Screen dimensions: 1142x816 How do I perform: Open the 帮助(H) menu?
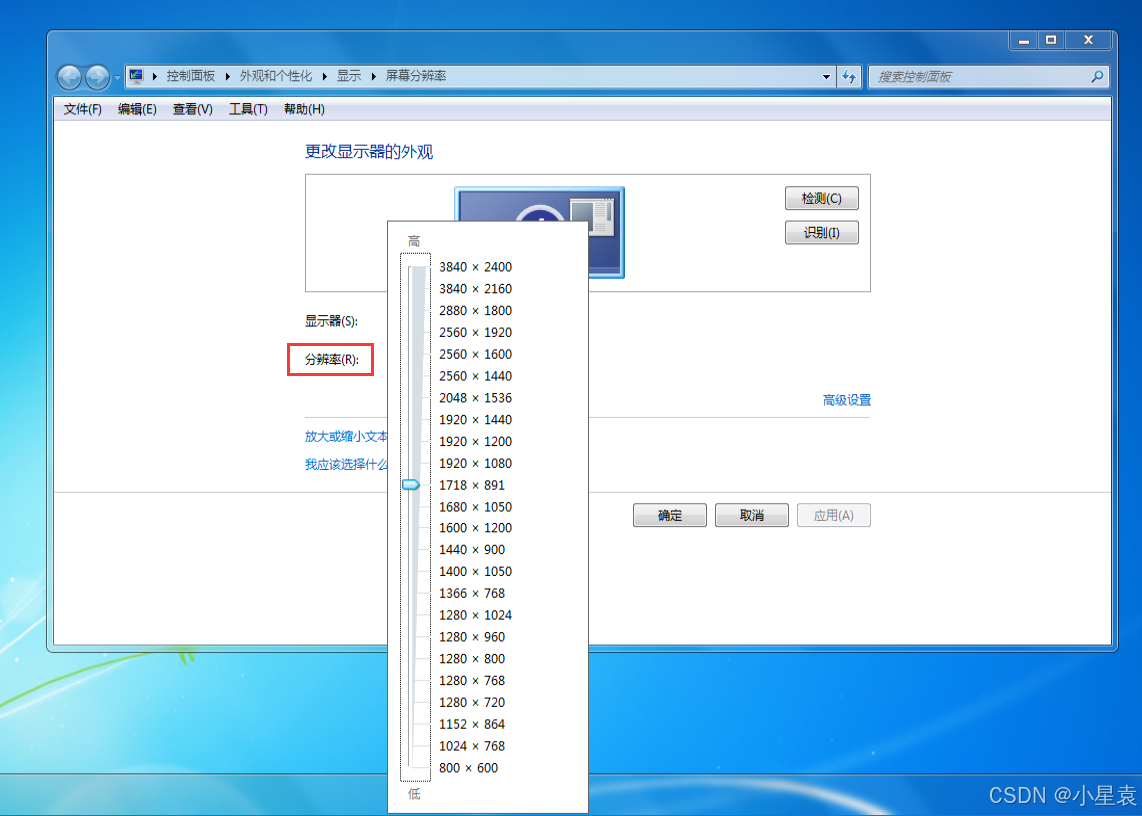304,109
